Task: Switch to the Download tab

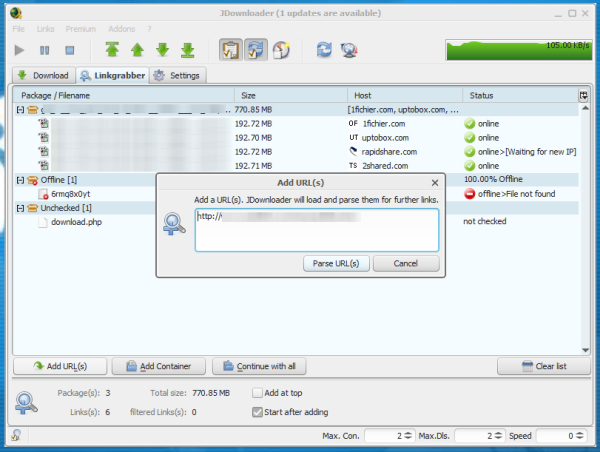Action: [42, 75]
